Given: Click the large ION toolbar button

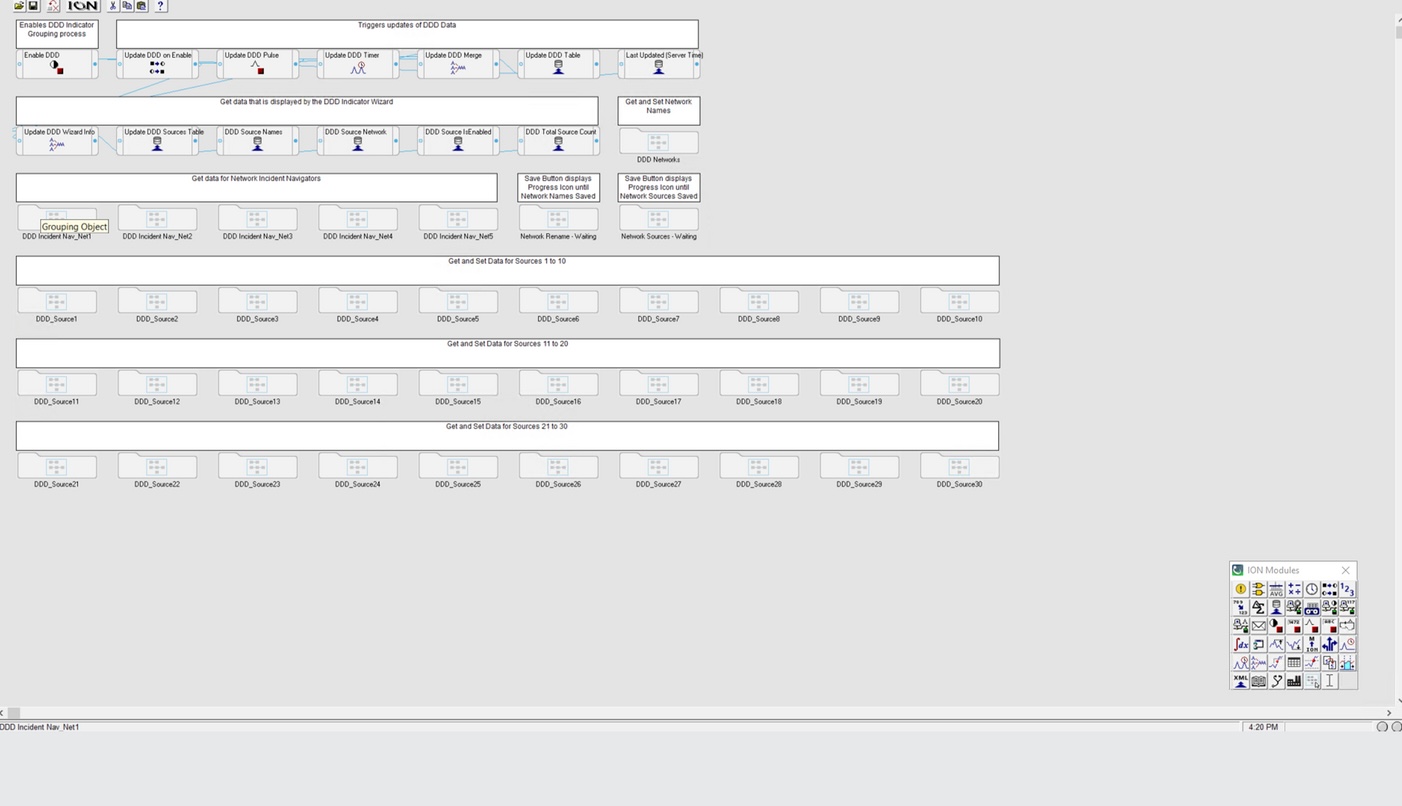Looking at the screenshot, I should (x=83, y=6).
